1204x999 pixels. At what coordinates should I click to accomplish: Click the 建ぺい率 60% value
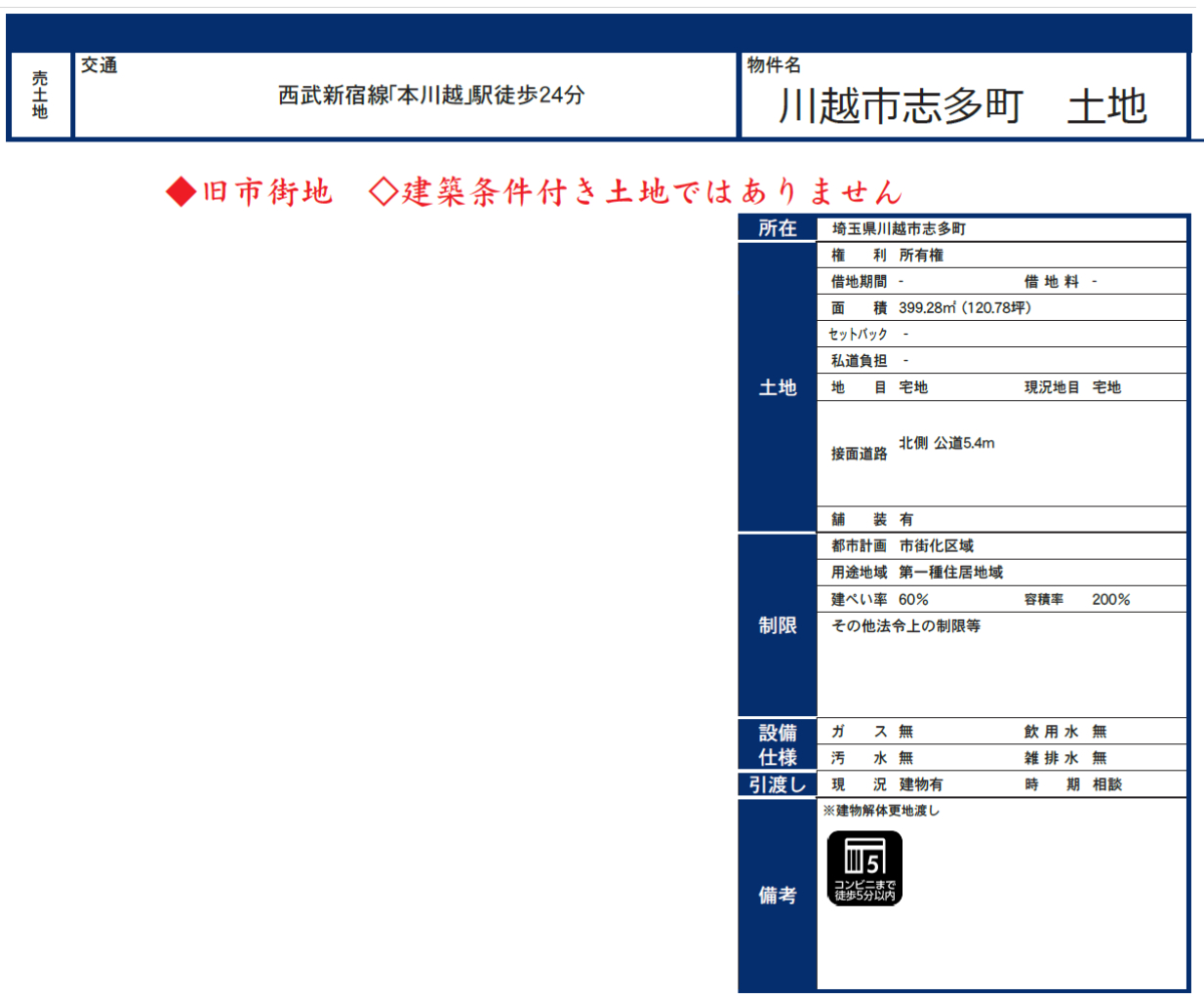click(x=913, y=600)
